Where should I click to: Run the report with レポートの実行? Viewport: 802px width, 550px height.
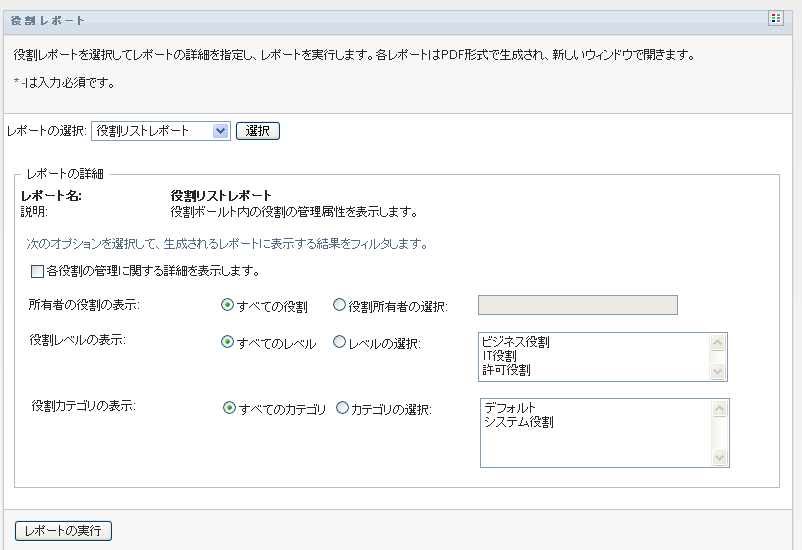coord(63,530)
